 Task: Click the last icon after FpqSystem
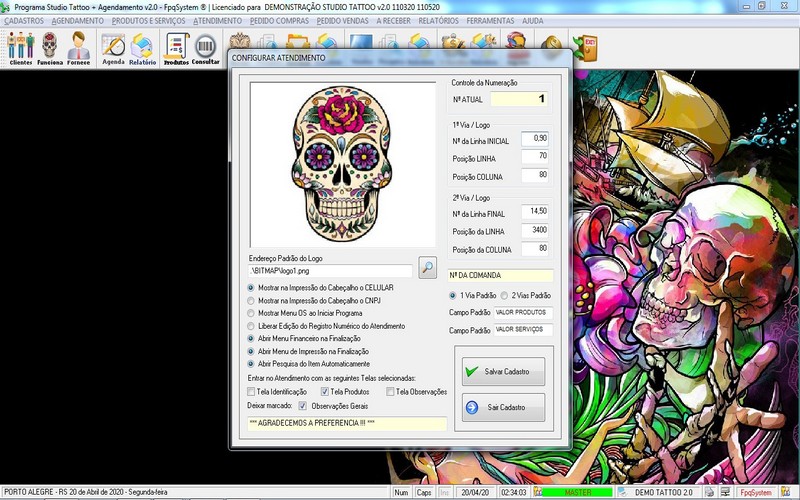pyautogui.click(x=785, y=492)
